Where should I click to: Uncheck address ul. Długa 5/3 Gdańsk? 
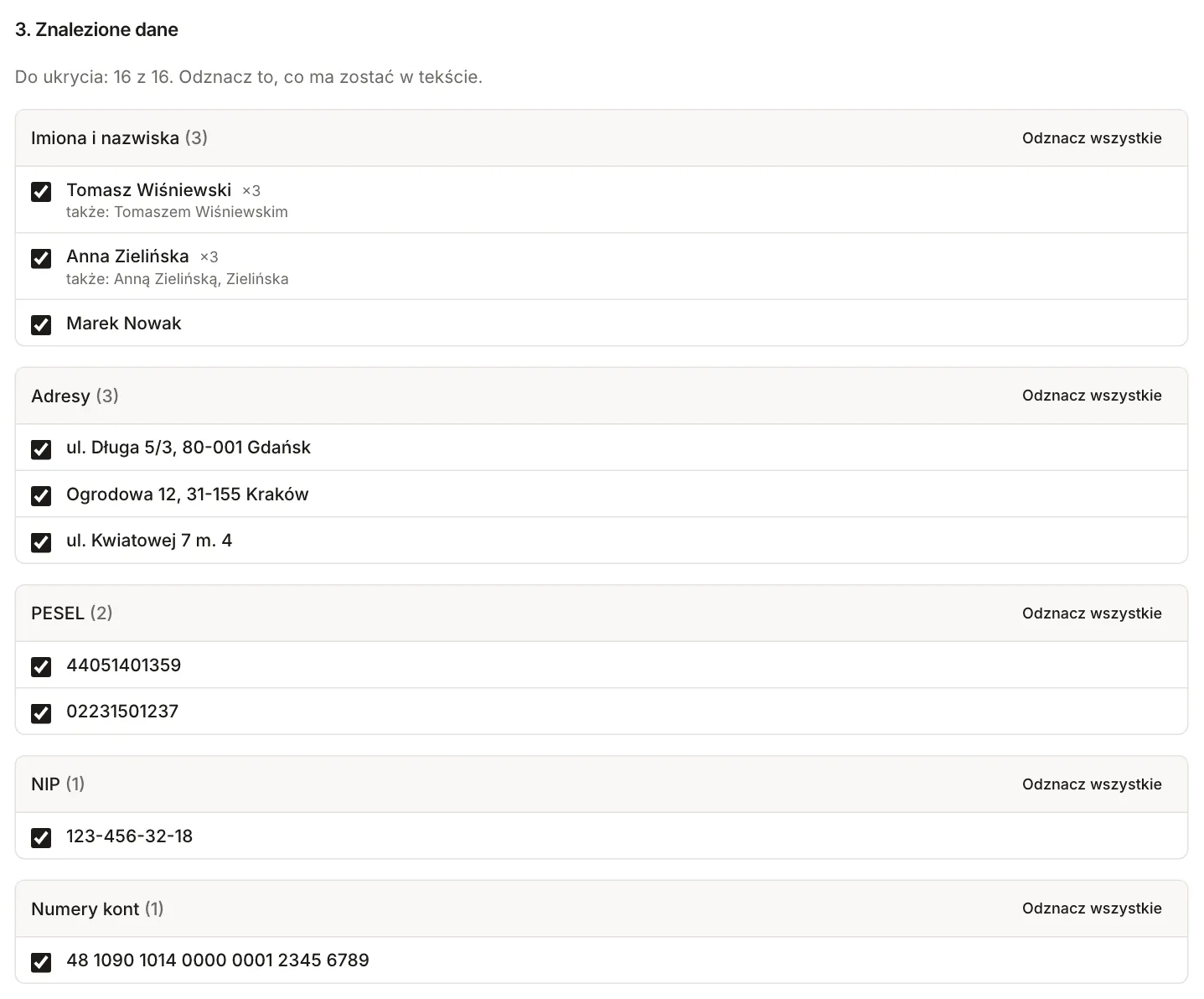coord(41,449)
